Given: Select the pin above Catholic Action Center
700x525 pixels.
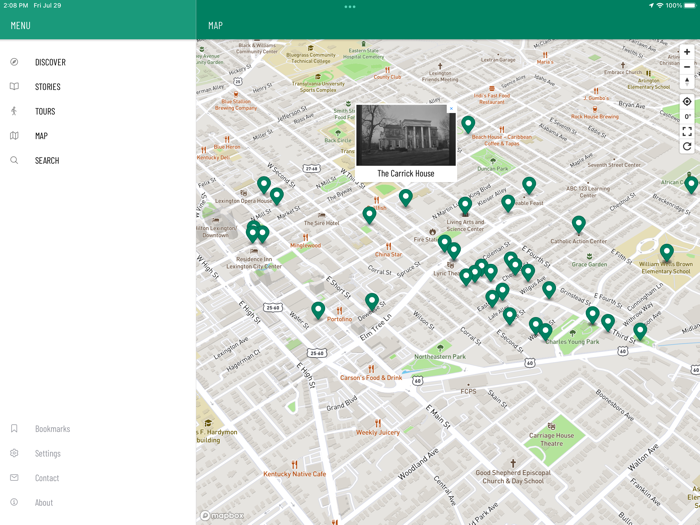Looking at the screenshot, I should [579, 225].
